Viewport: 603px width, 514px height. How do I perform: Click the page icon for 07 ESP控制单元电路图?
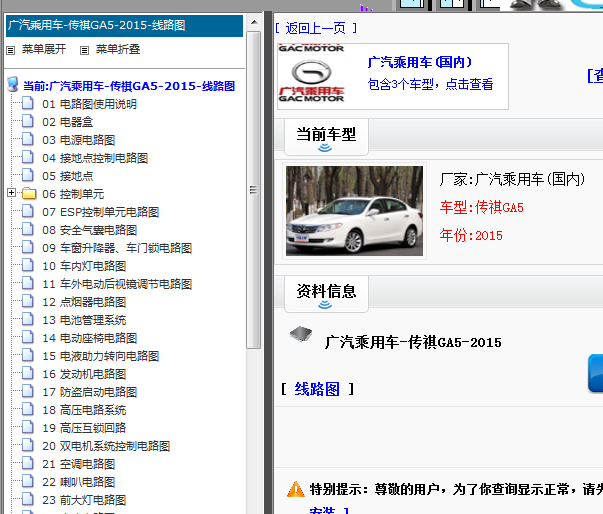click(28, 211)
